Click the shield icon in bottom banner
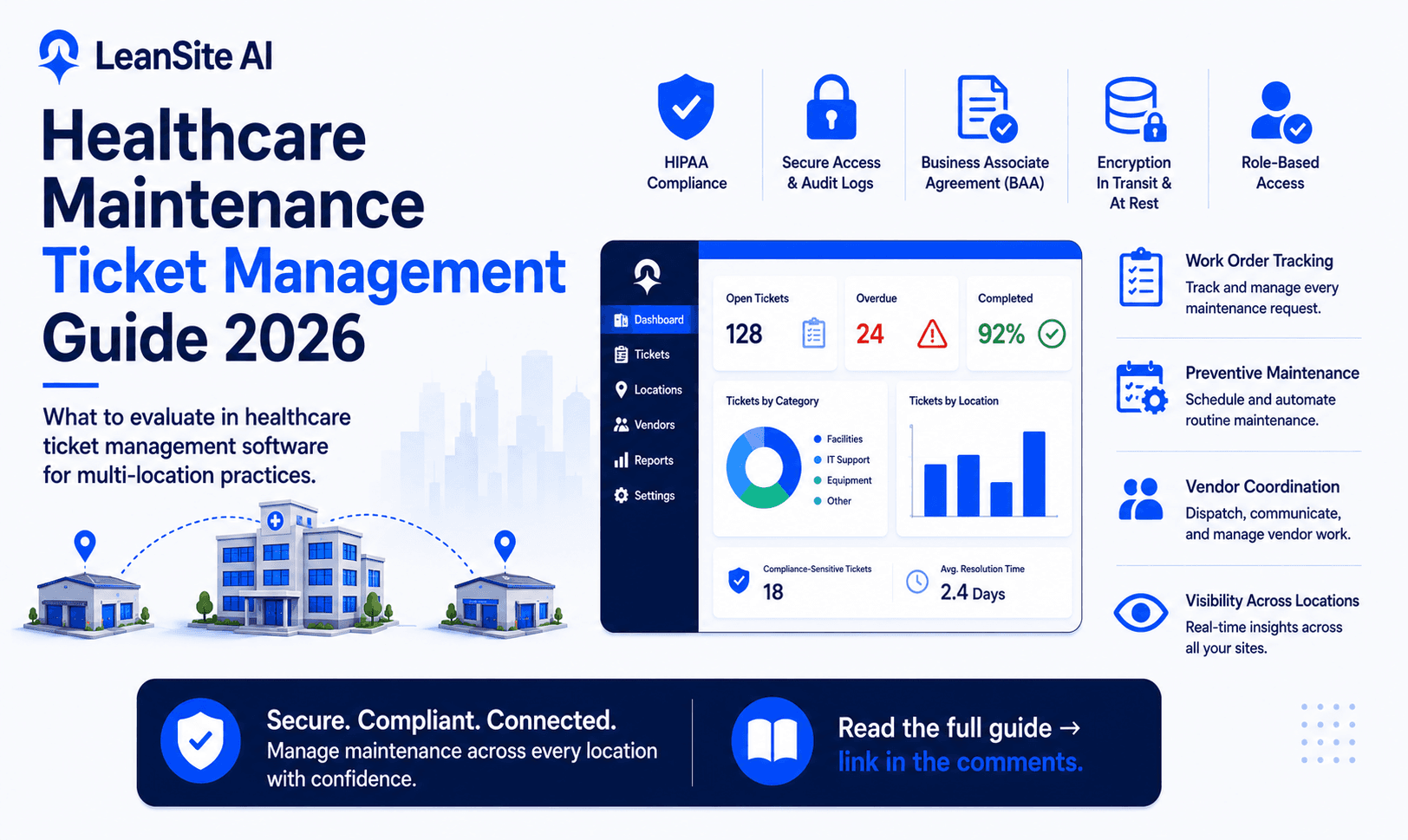 click(200, 741)
